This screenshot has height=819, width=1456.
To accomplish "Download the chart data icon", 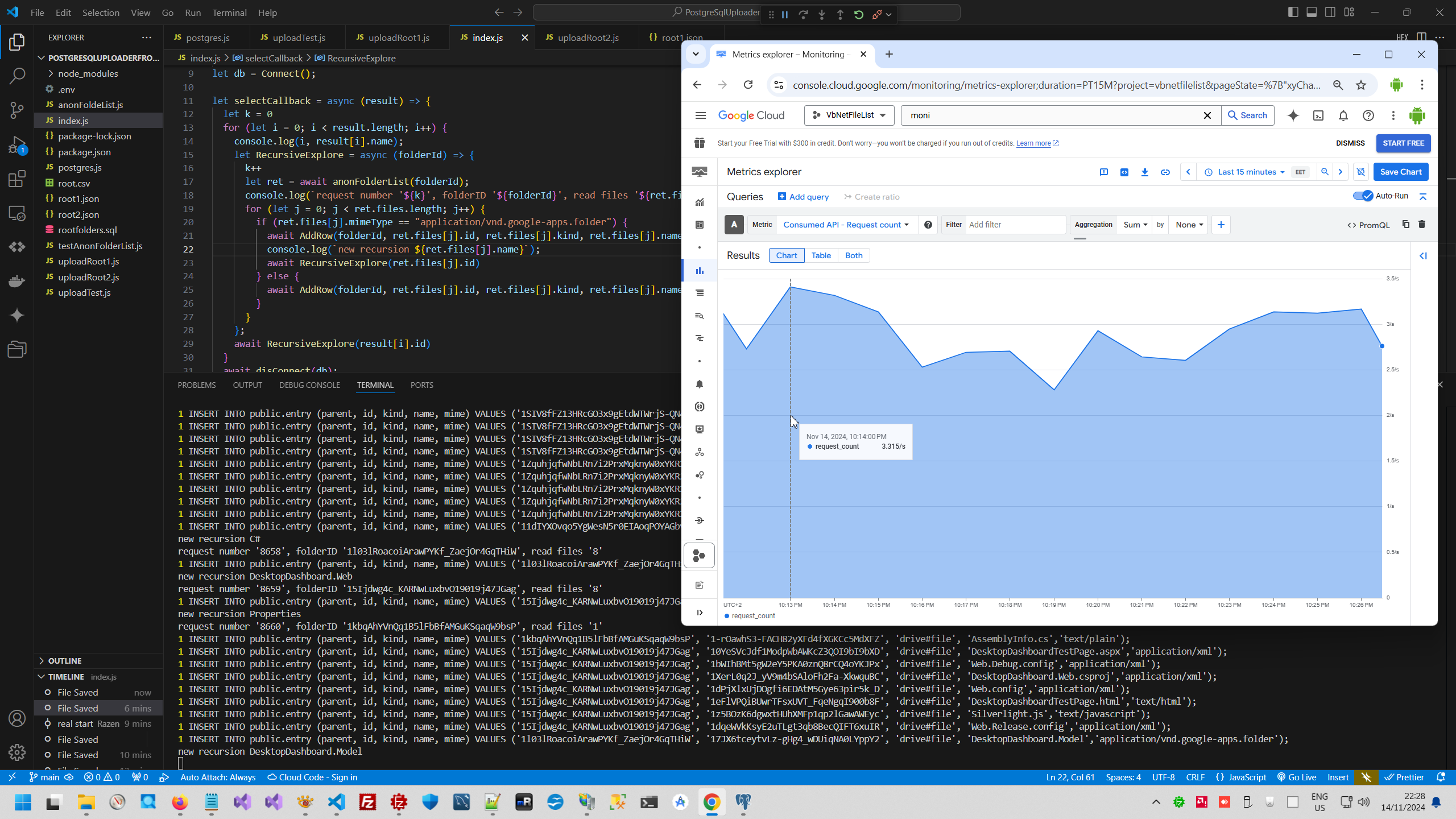I will [x=1145, y=172].
